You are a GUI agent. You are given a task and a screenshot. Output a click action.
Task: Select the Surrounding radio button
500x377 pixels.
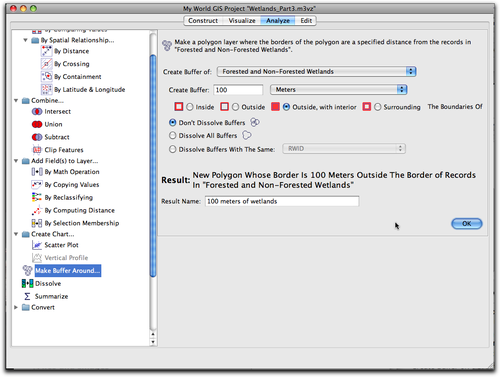click(x=377, y=107)
